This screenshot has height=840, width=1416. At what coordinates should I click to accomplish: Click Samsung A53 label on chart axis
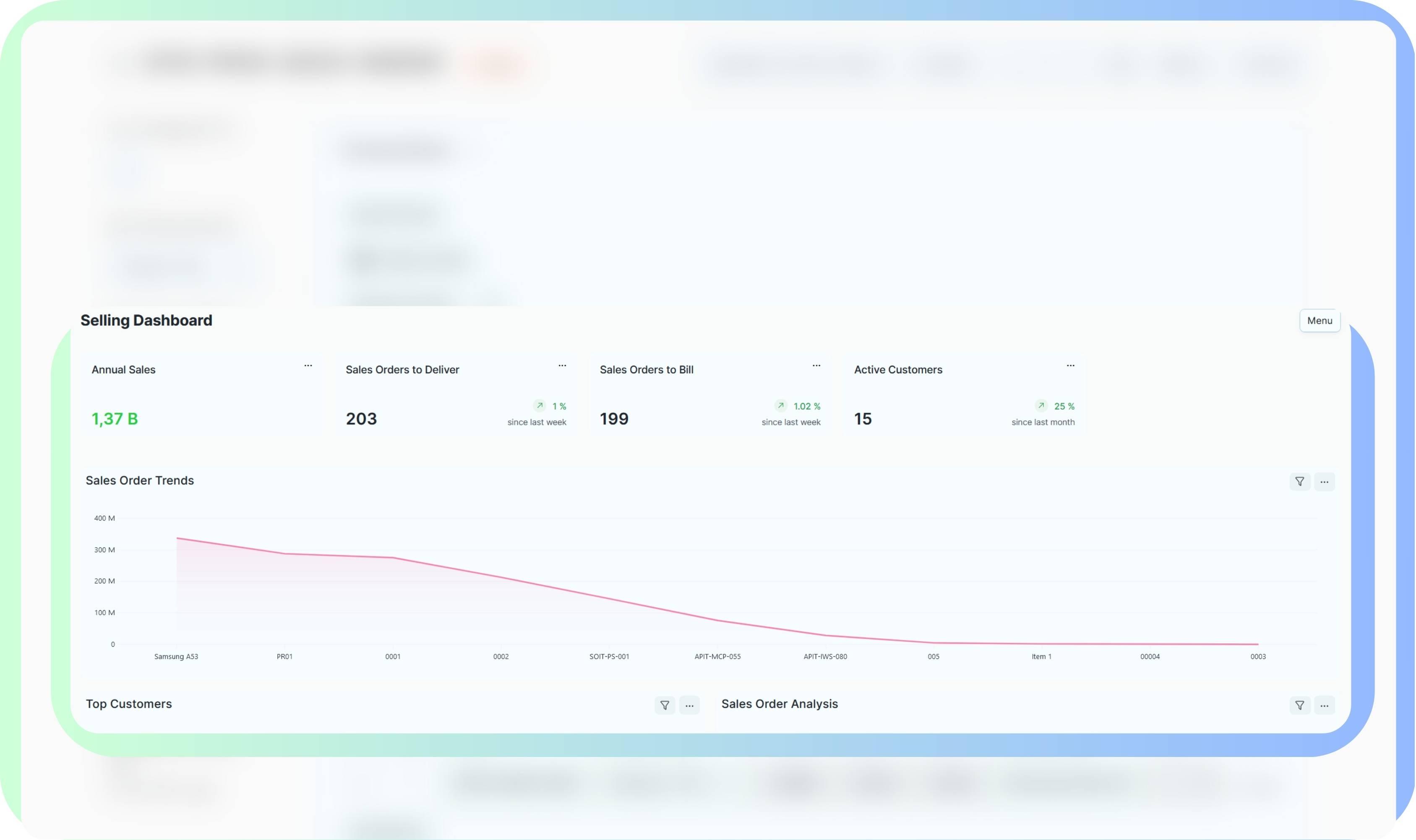176,657
